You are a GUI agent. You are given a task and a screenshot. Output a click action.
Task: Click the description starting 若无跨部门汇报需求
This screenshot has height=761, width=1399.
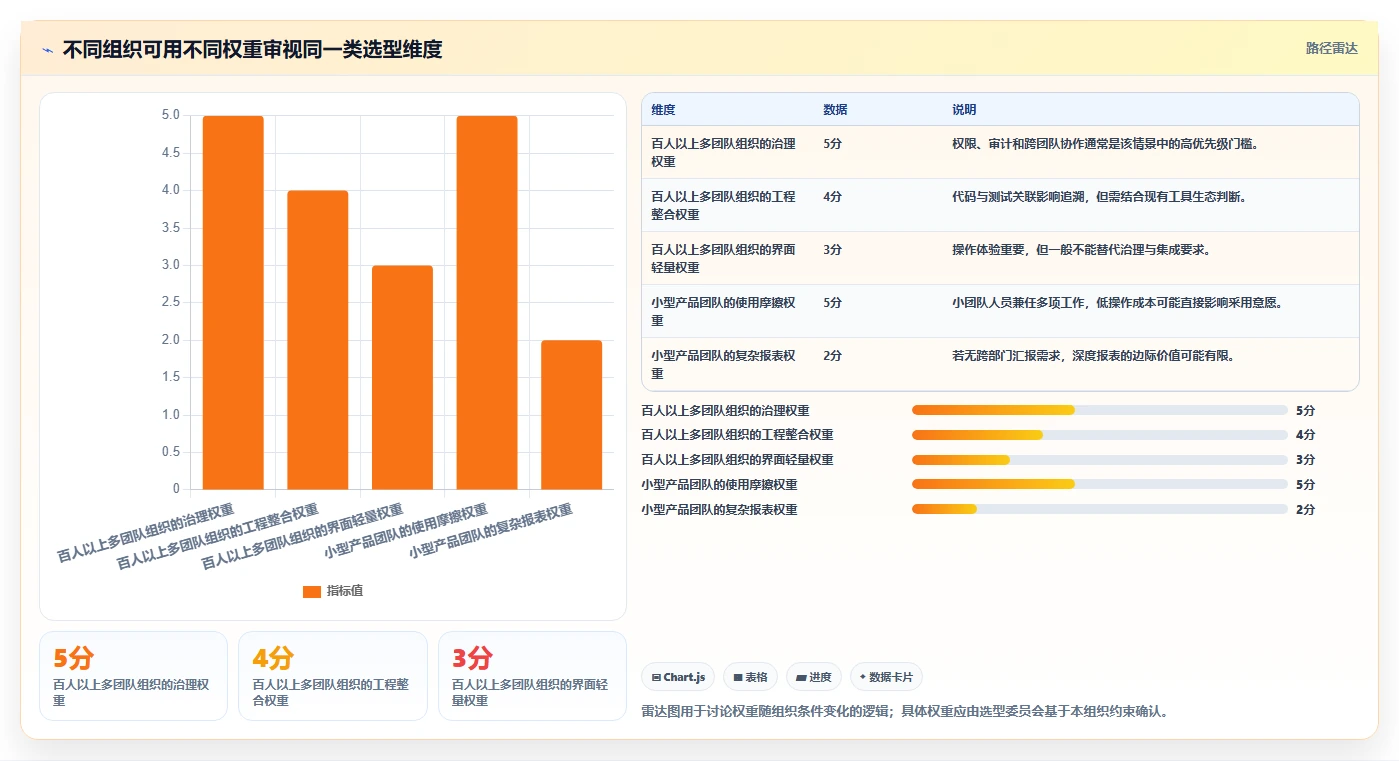tap(1093, 356)
